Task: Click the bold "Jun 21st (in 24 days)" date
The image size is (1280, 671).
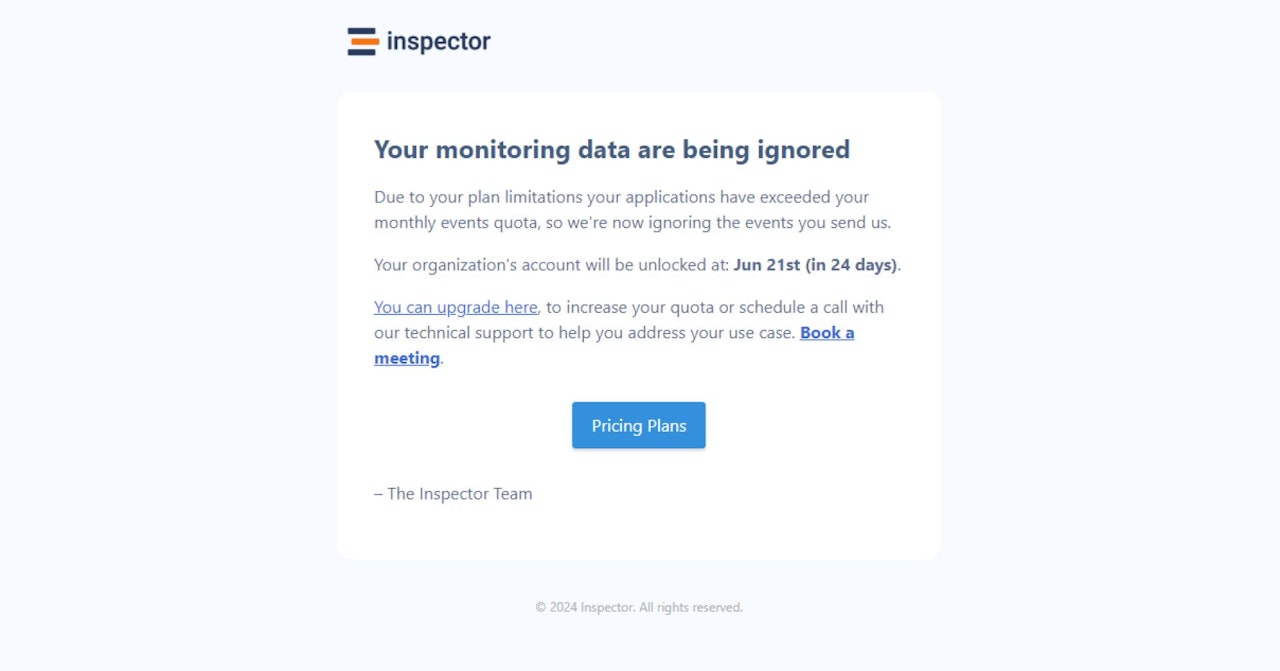Action: pyautogui.click(x=815, y=265)
